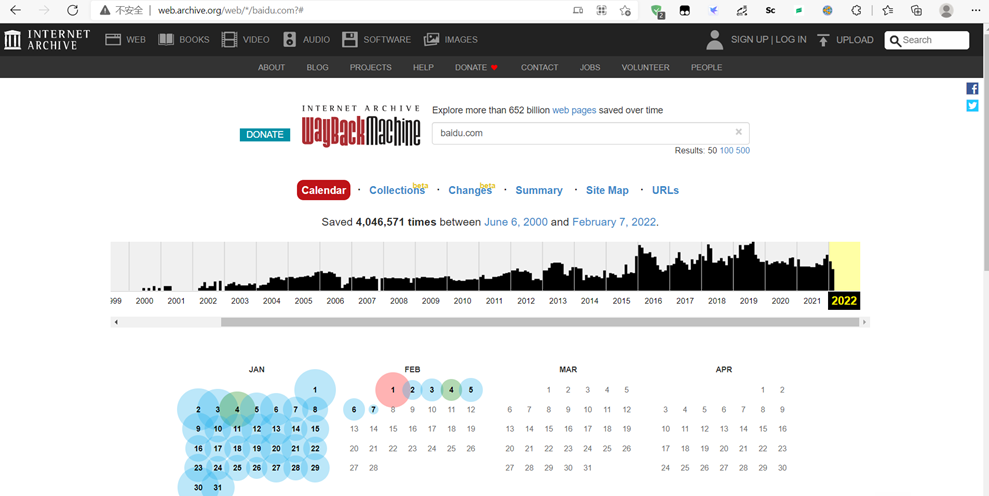This screenshot has height=496, width=989.
Task: Click the timeline horizontal scrollbar thumb
Action: (540, 322)
